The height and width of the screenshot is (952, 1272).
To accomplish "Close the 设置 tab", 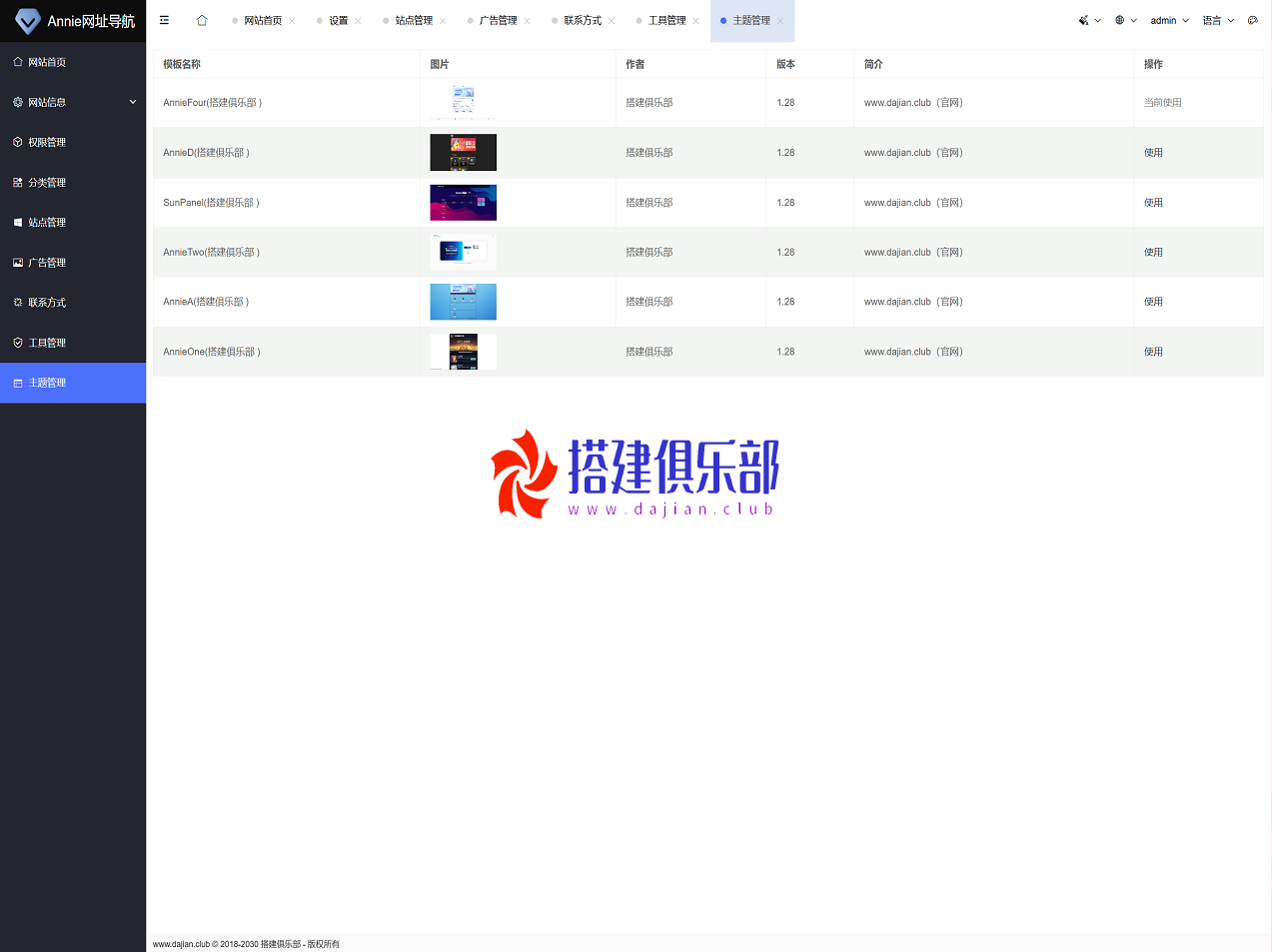I will [358, 21].
